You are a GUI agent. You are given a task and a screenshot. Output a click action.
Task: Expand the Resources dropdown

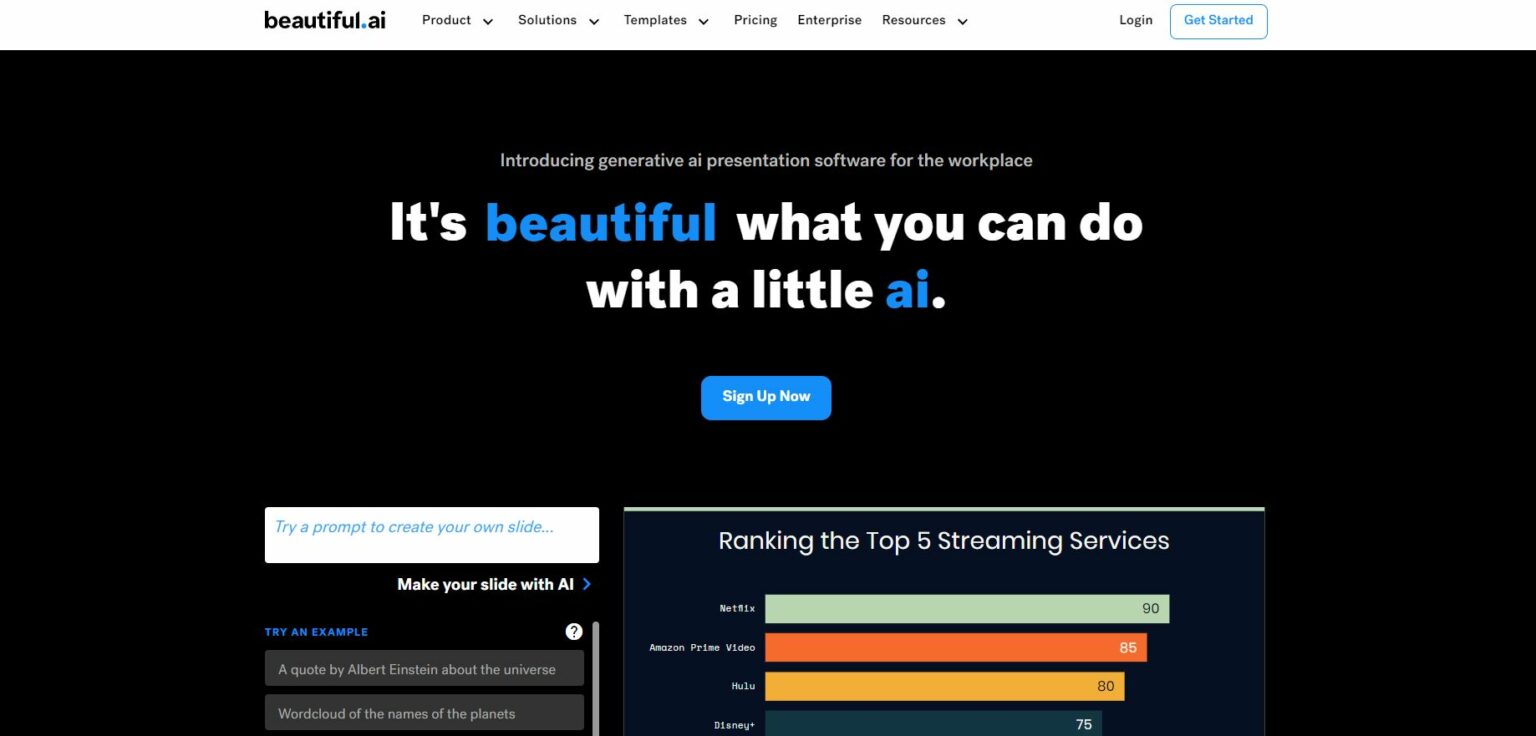[924, 20]
